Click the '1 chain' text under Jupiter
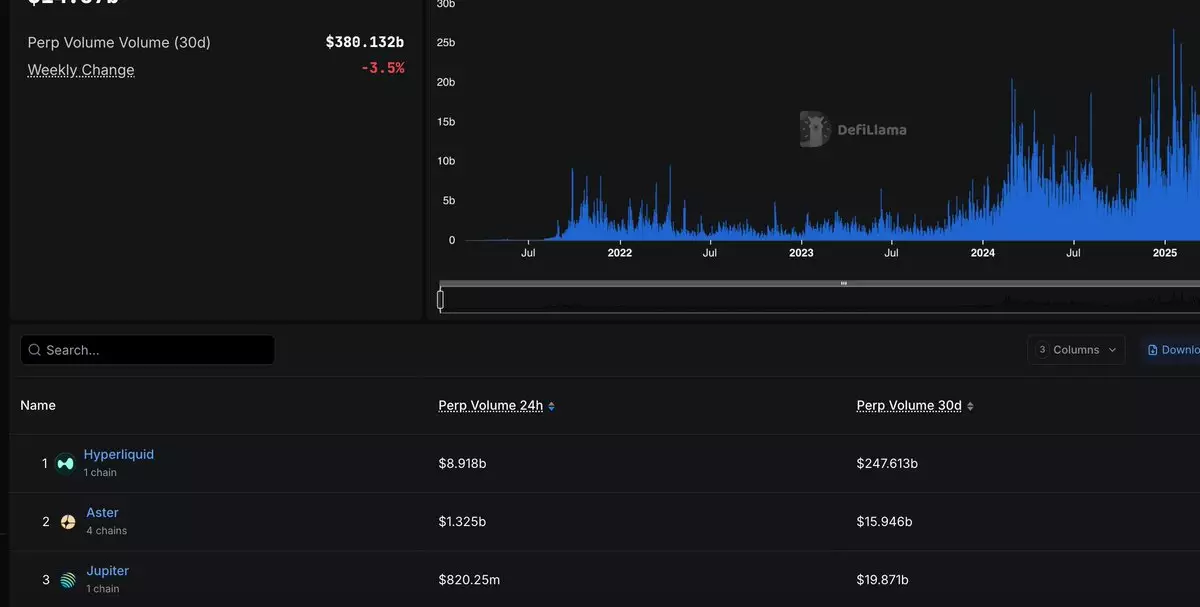The height and width of the screenshot is (607, 1200). click(103, 589)
